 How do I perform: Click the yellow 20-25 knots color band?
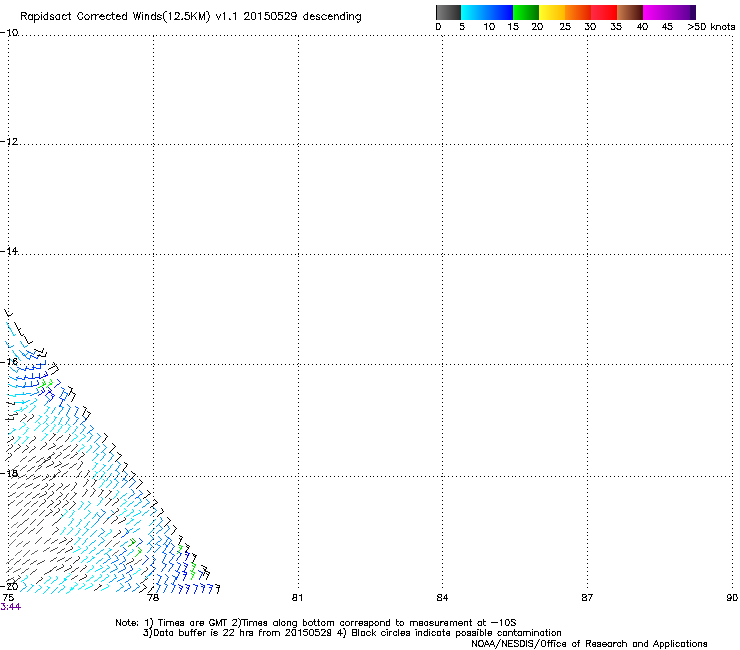point(552,12)
